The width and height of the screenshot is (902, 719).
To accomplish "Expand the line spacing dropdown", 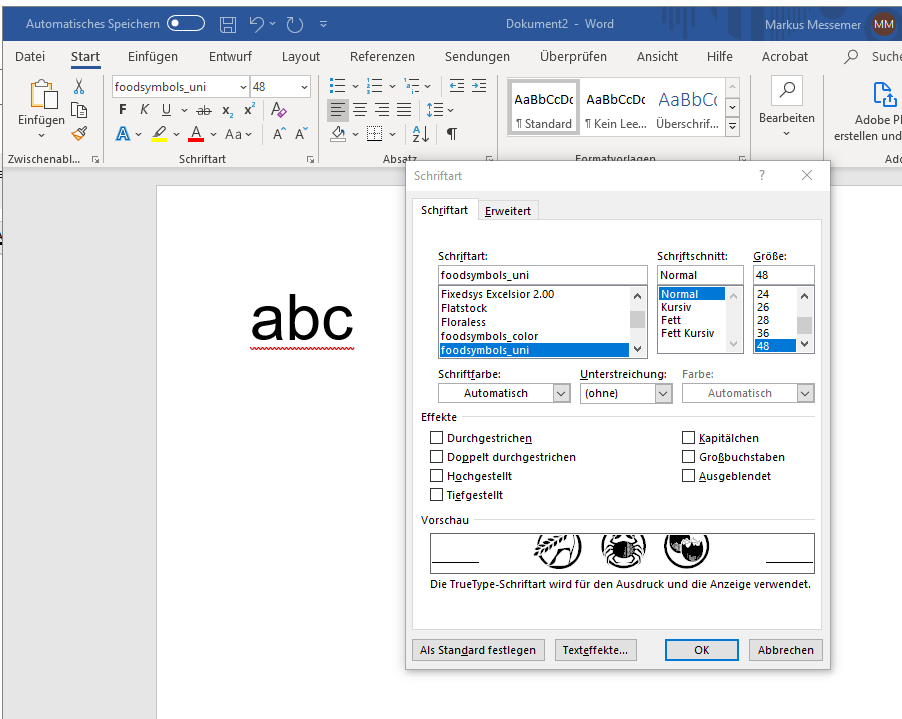I will (450, 110).
